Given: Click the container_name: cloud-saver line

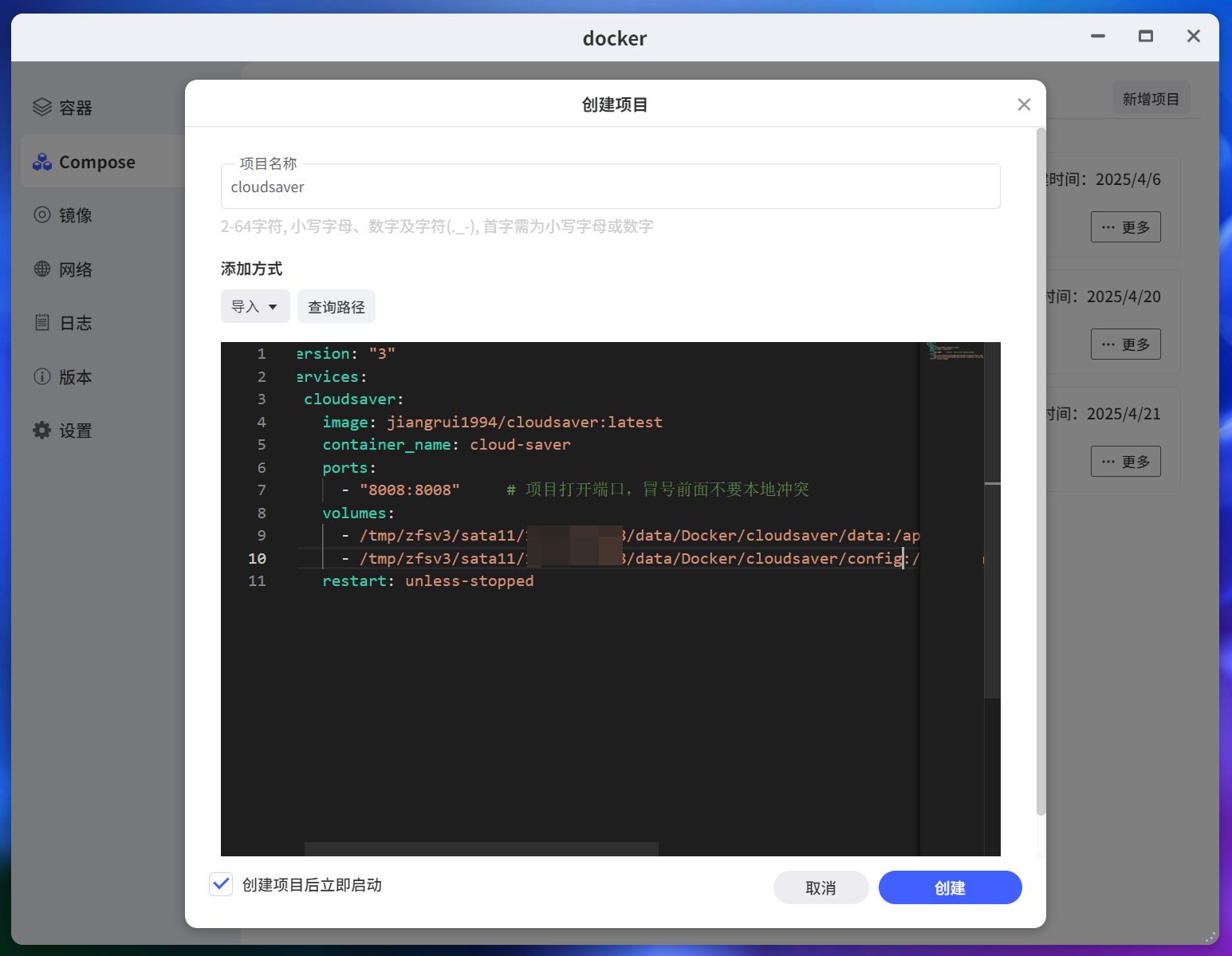Looking at the screenshot, I should click(447, 444).
